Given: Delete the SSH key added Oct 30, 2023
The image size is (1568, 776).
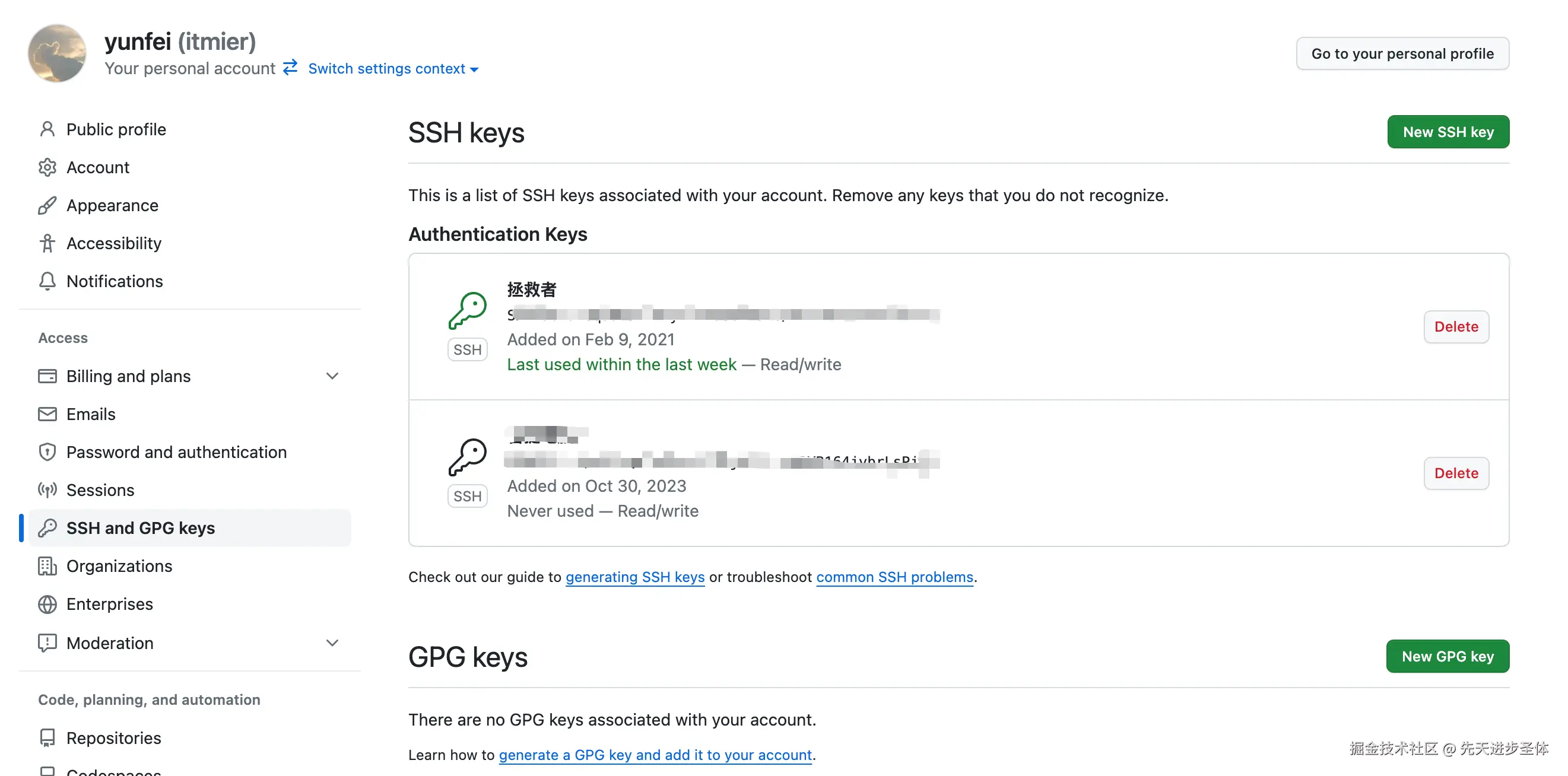Looking at the screenshot, I should point(1455,473).
